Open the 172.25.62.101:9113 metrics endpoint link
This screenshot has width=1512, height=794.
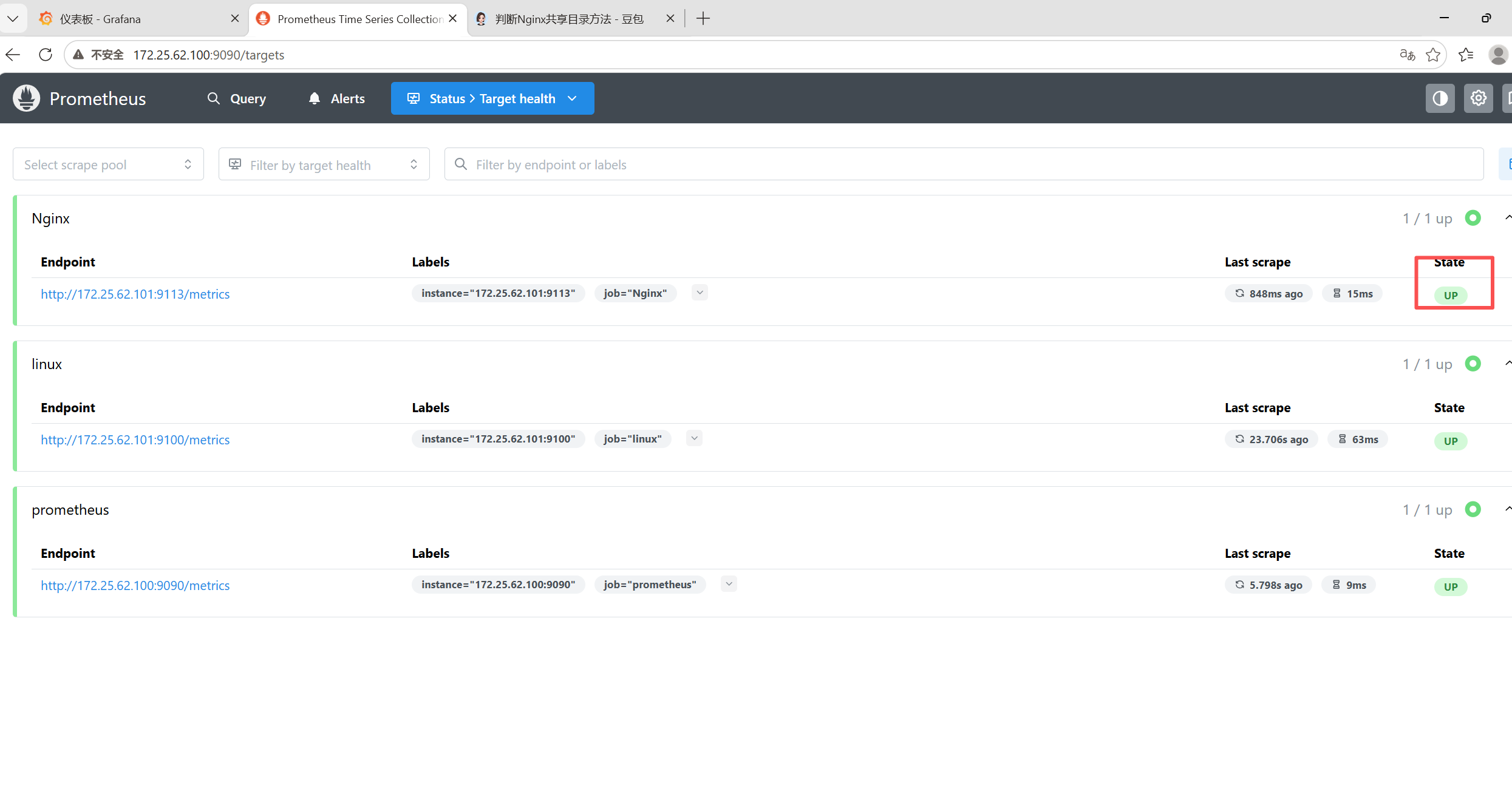tap(135, 294)
